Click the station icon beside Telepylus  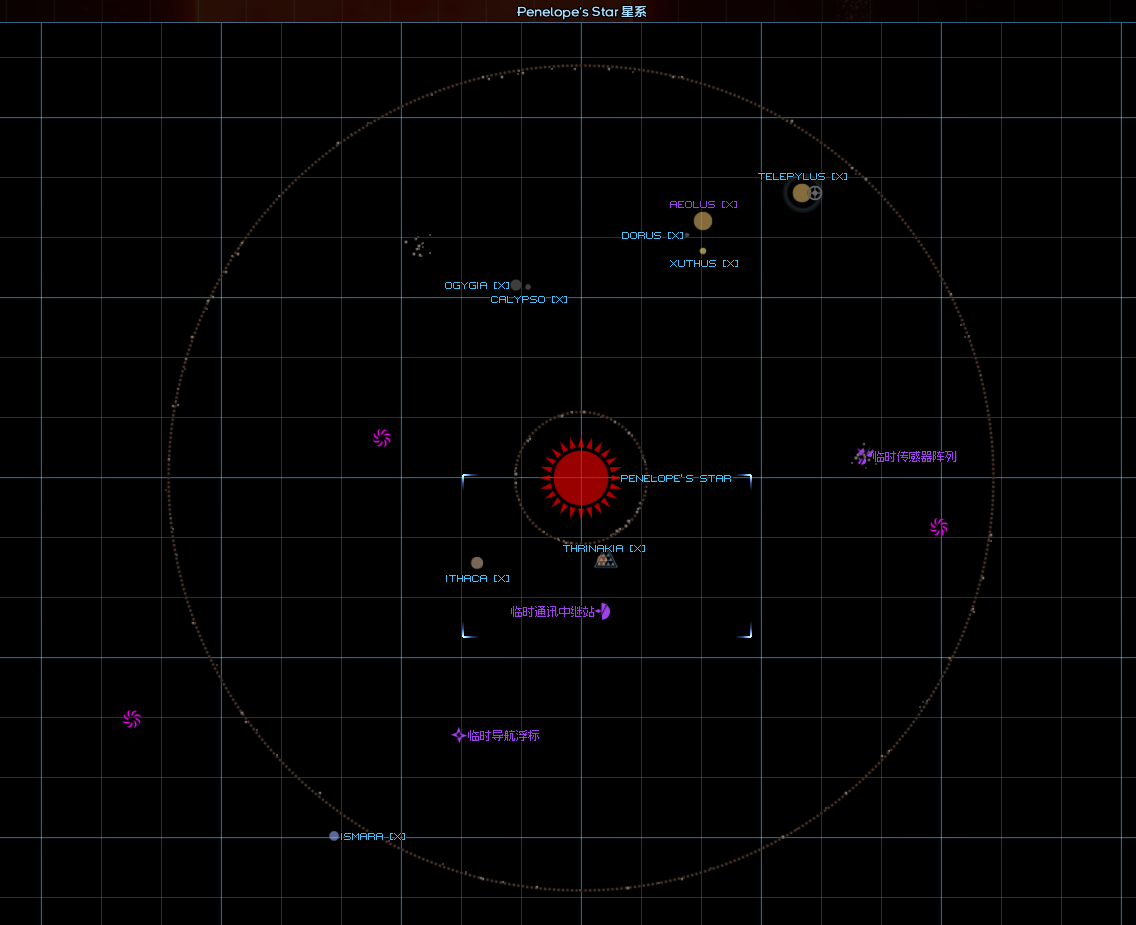tap(816, 193)
